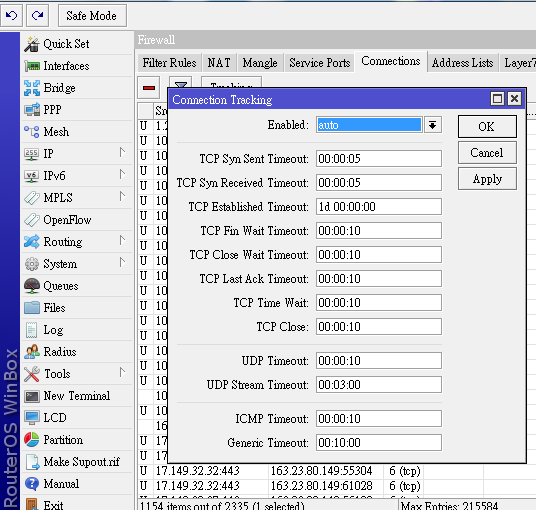Edit TCP Close Wait Timeout field
This screenshot has width=536, height=510.
[379, 255]
